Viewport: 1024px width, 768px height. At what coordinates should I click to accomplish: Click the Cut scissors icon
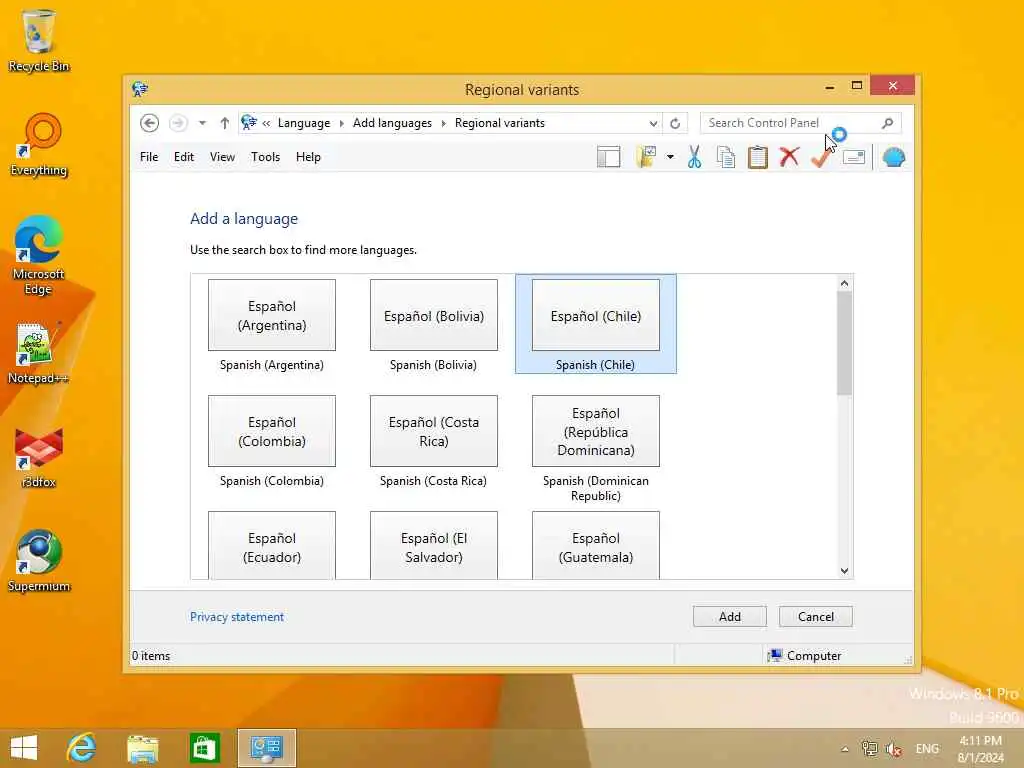tap(694, 157)
